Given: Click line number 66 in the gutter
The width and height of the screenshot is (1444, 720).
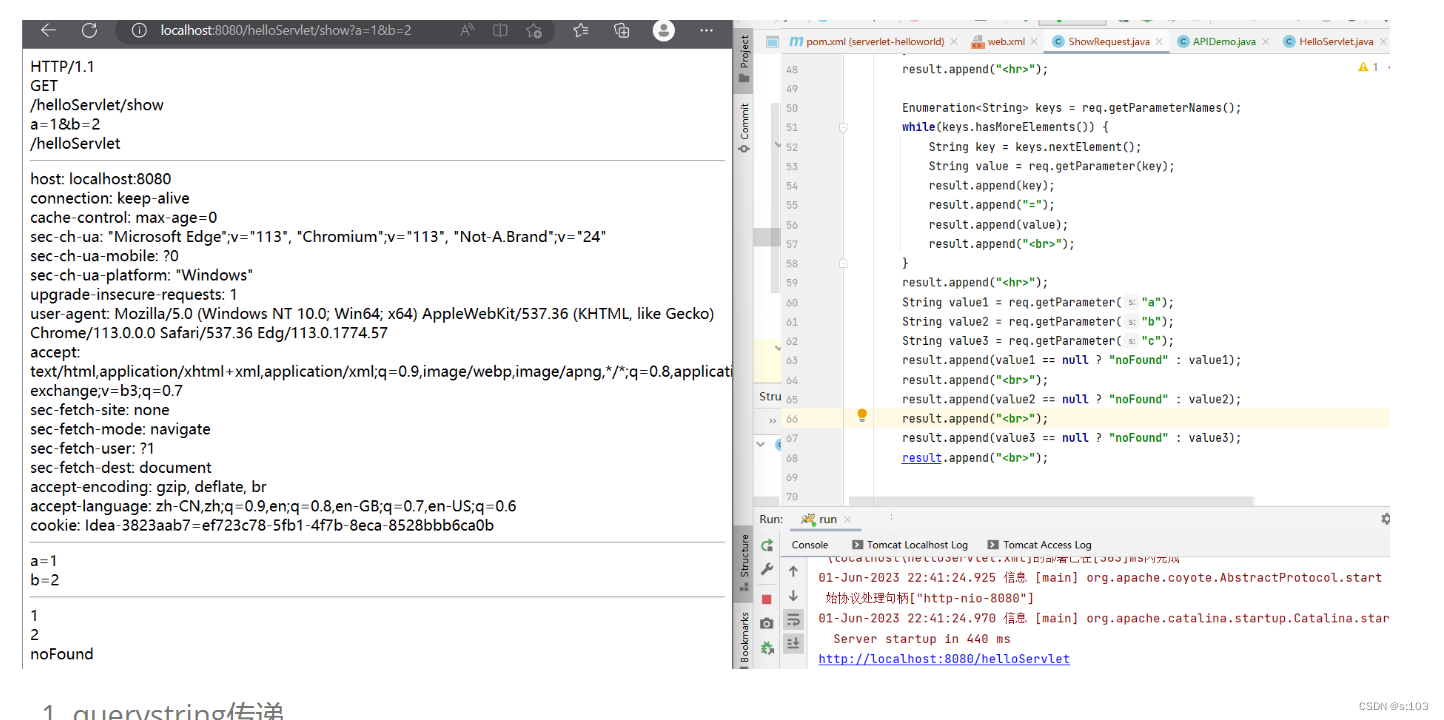Looking at the screenshot, I should tap(792, 419).
